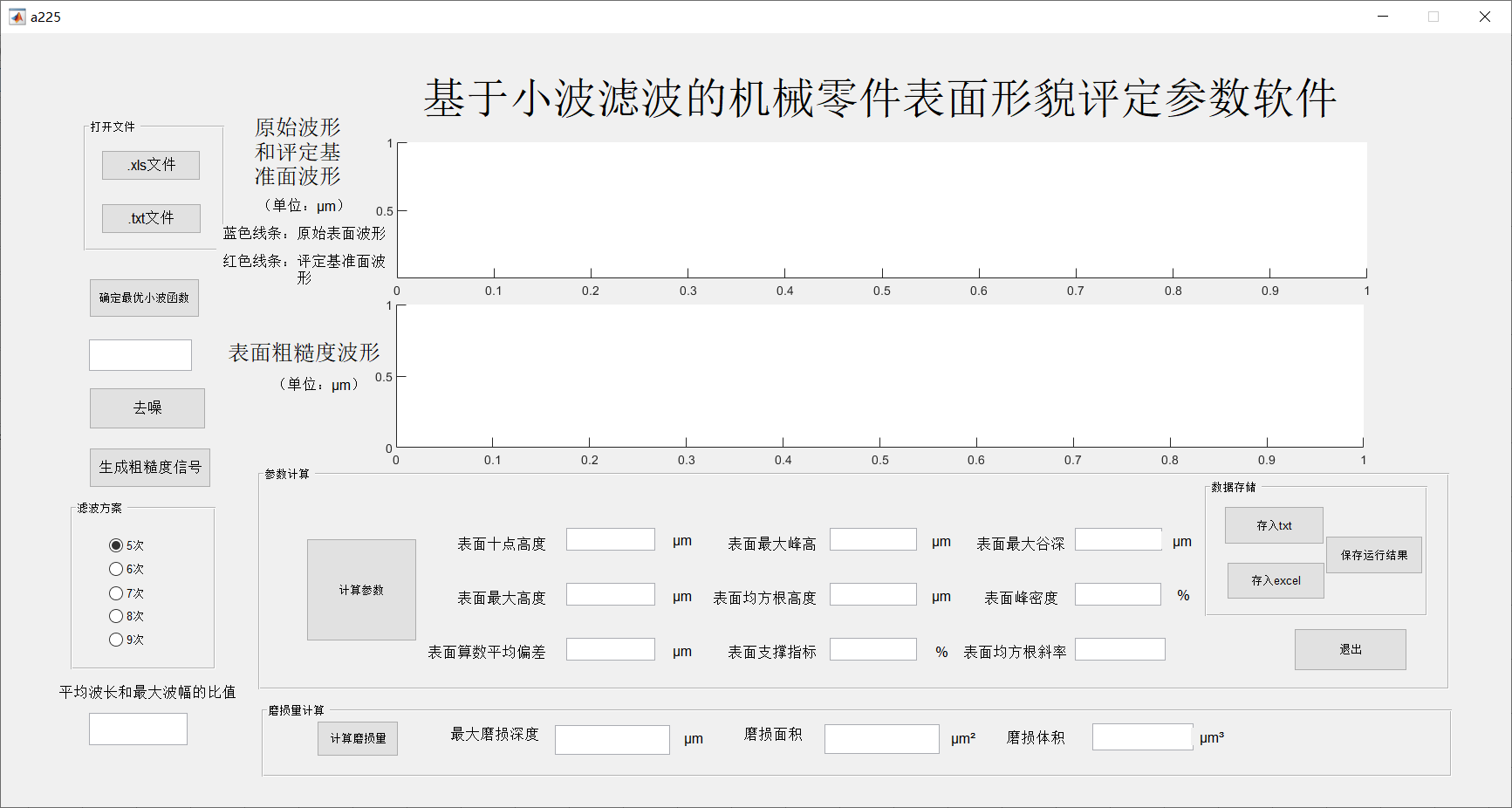Click the 参数计算 panel title

click(x=287, y=474)
